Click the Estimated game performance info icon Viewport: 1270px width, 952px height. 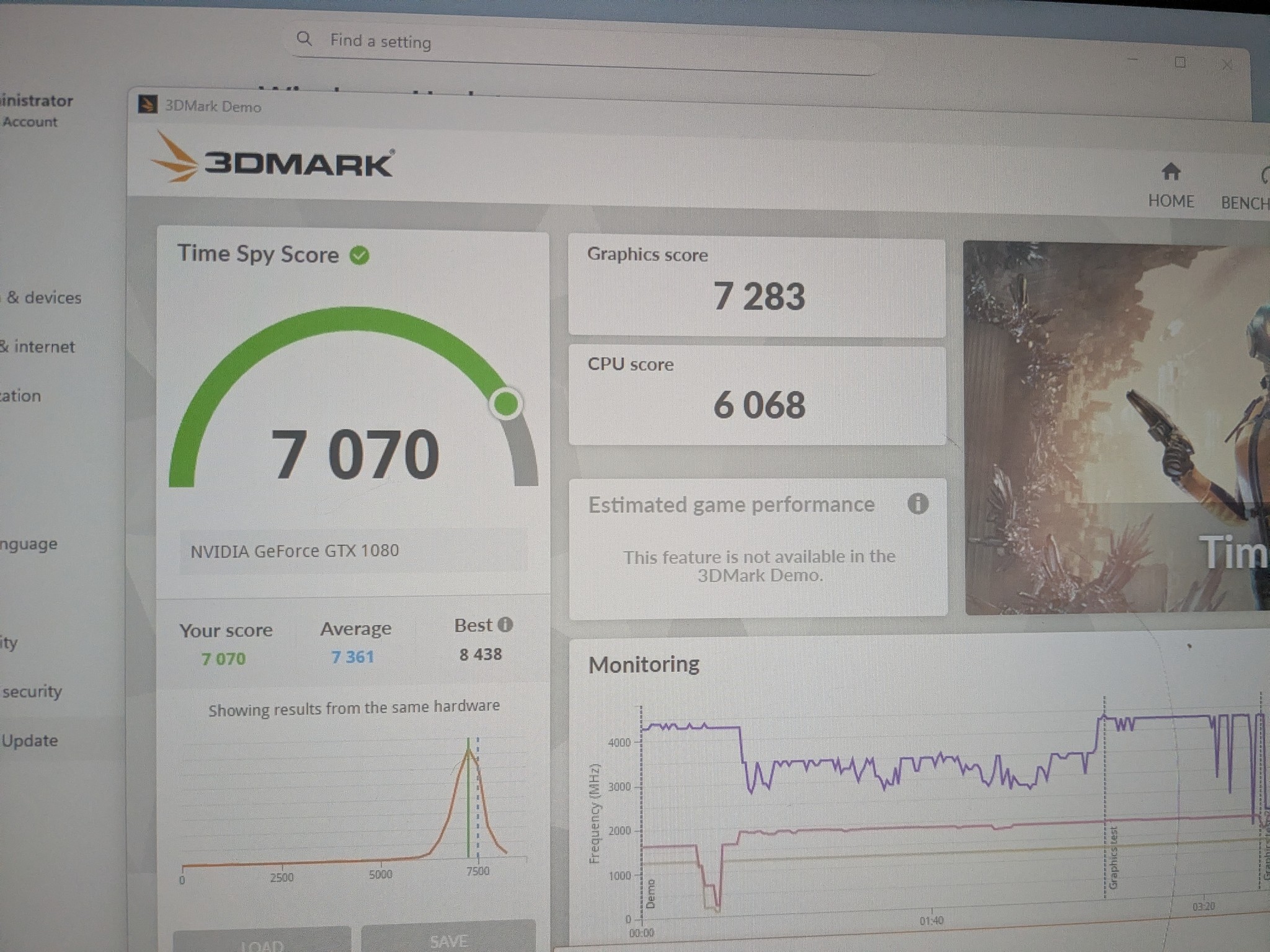[918, 503]
